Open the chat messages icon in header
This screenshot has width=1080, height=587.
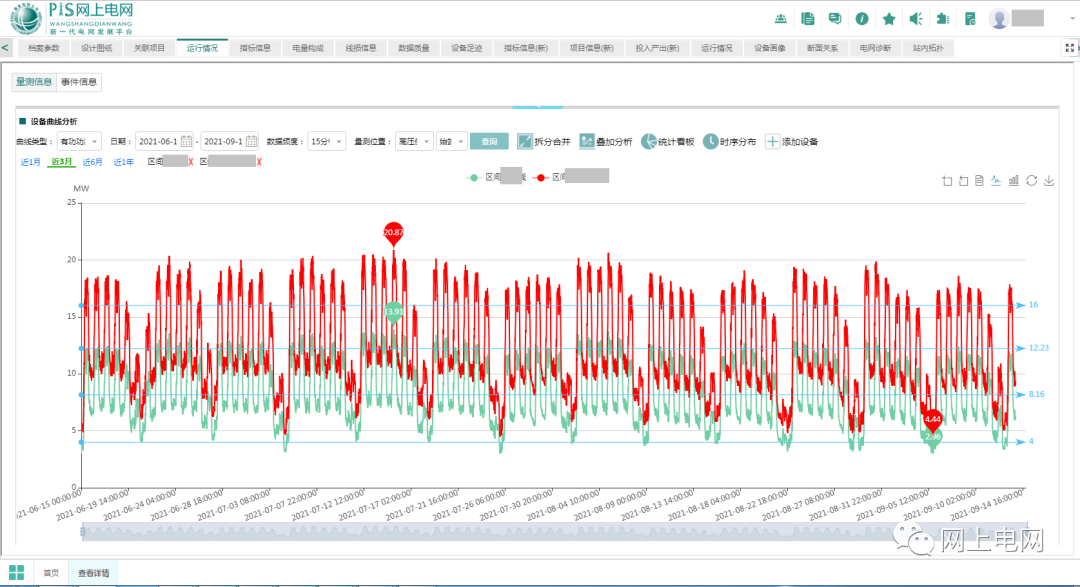pos(835,19)
